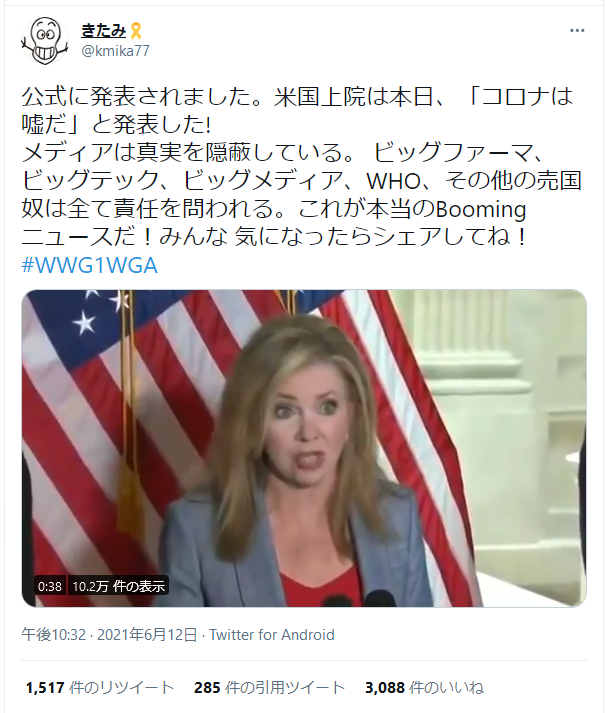Click the tweet body text
Image resolution: width=605 pixels, height=713 pixels.
(302, 167)
